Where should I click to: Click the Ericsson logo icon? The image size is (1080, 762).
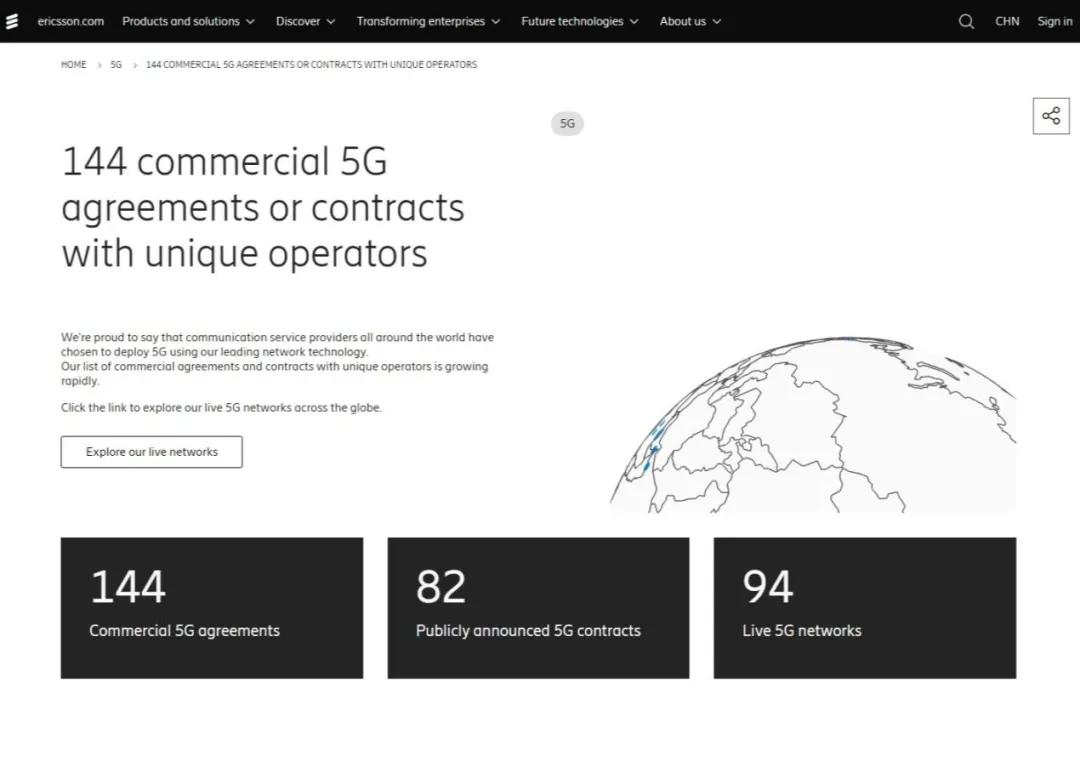click(12, 21)
